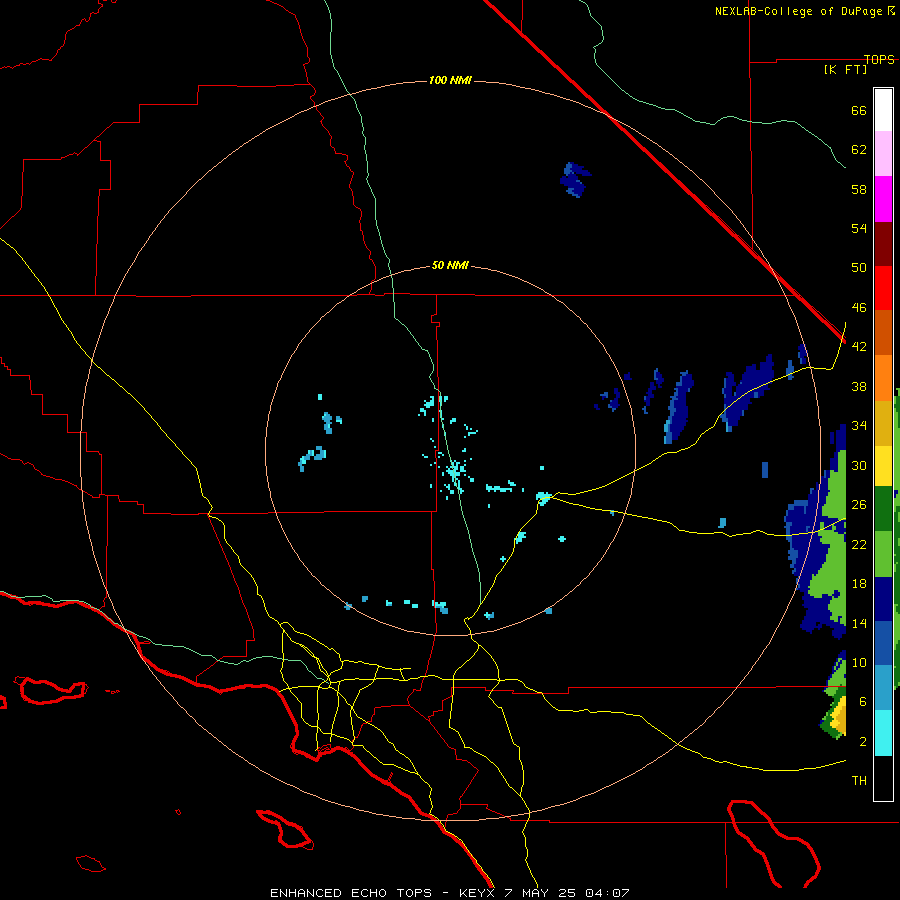Click the 100 NMI range ring label
The image size is (900, 900).
450,80
